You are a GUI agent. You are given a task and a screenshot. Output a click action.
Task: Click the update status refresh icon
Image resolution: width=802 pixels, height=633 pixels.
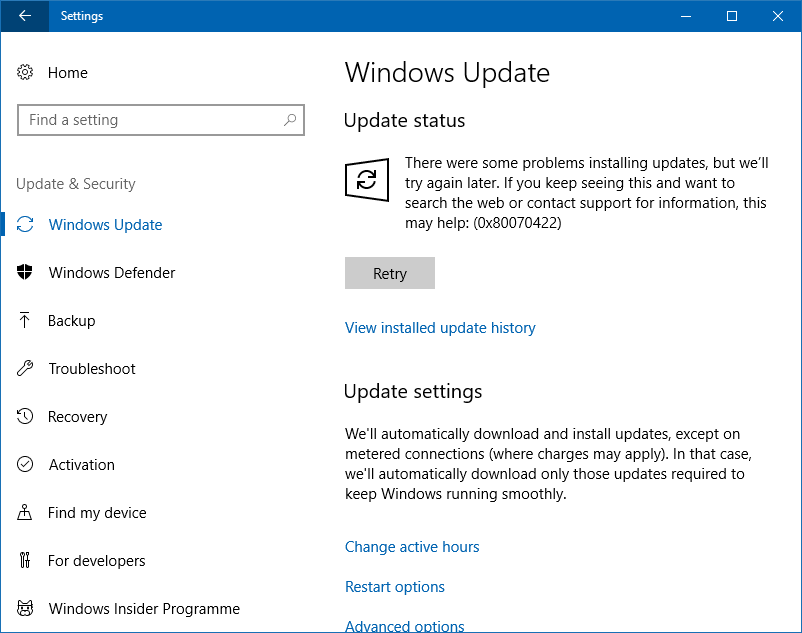pos(367,179)
